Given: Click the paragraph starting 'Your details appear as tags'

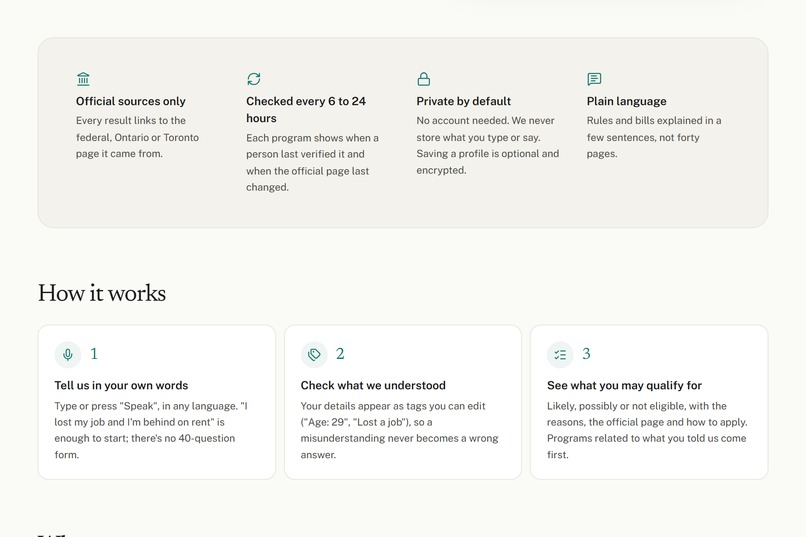Looking at the screenshot, I should point(399,430).
